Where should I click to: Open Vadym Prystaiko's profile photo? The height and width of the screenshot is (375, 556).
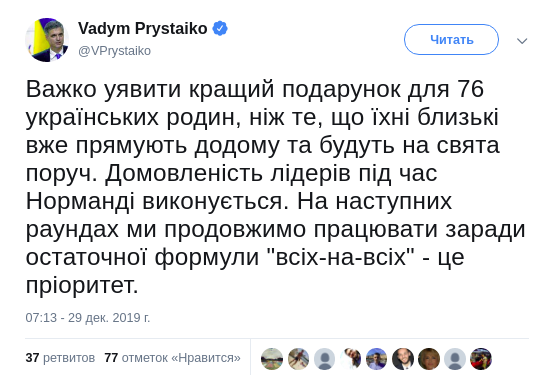click(47, 40)
